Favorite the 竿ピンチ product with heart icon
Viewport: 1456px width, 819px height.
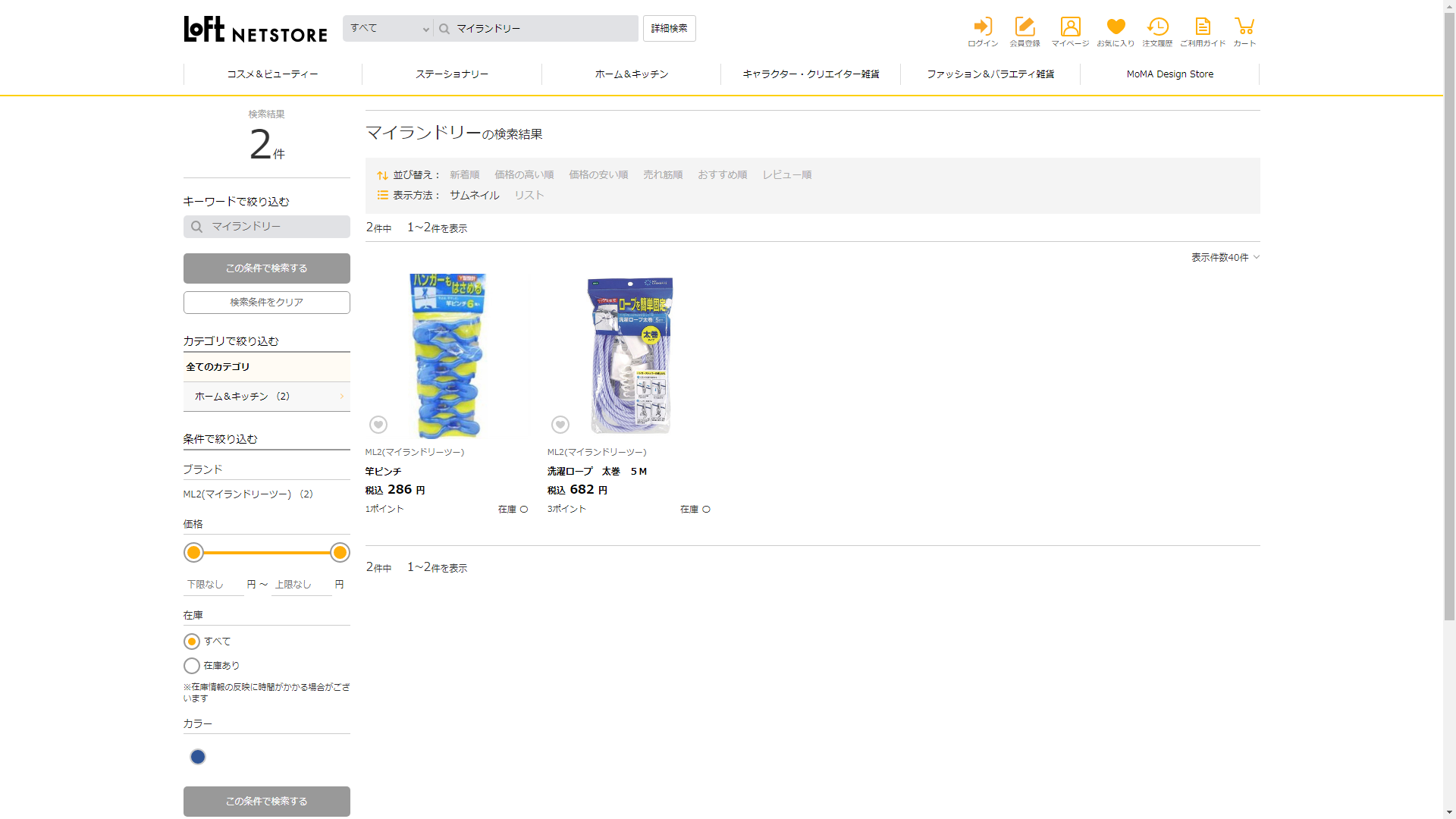[x=378, y=425]
